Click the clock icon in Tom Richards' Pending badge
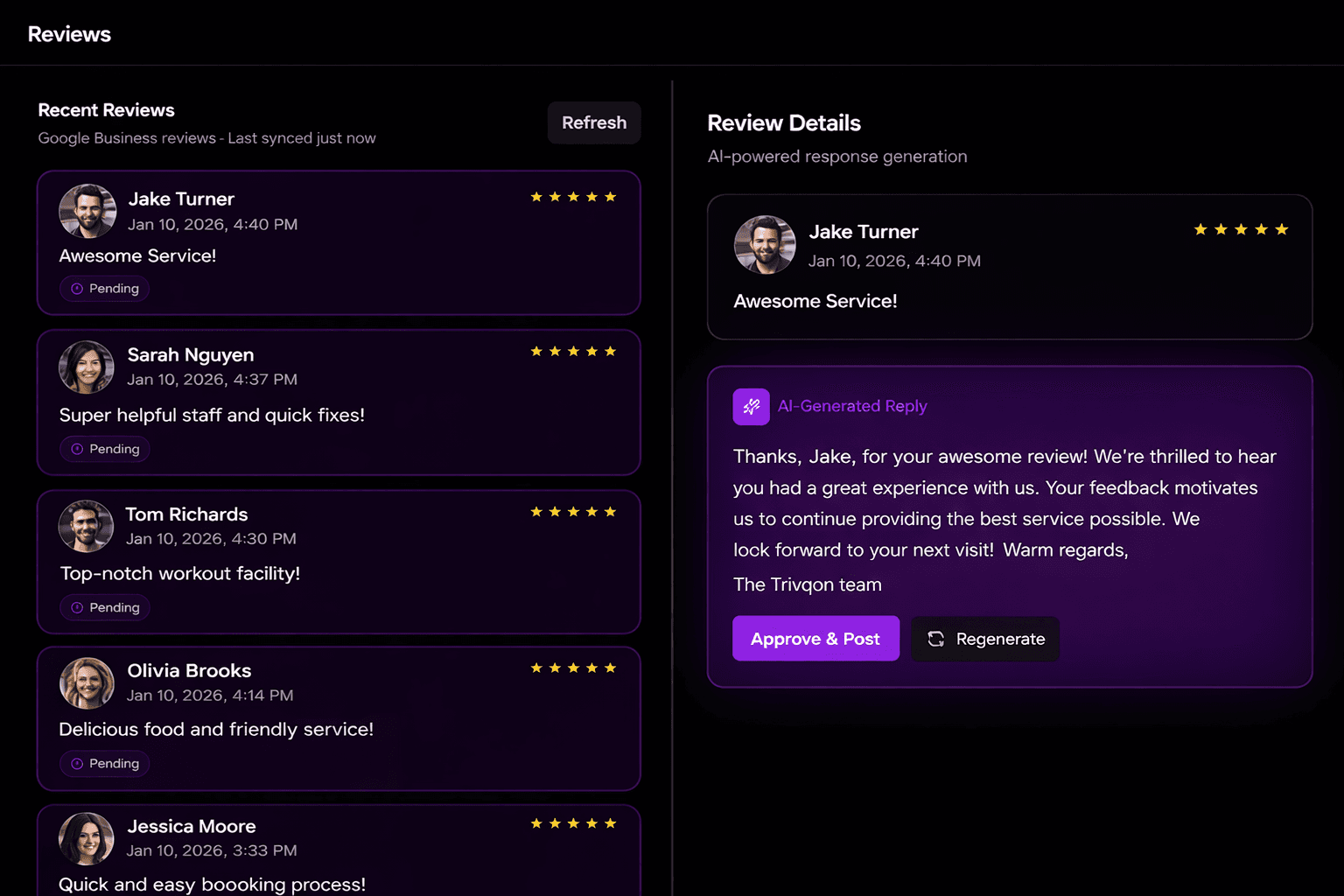 coord(77,607)
